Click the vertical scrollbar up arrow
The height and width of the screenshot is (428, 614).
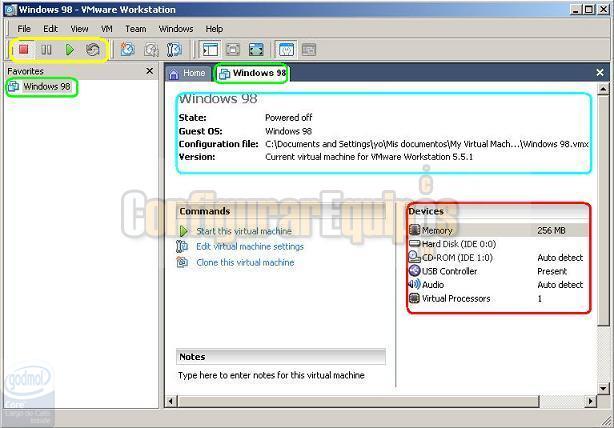pyautogui.click(x=603, y=89)
